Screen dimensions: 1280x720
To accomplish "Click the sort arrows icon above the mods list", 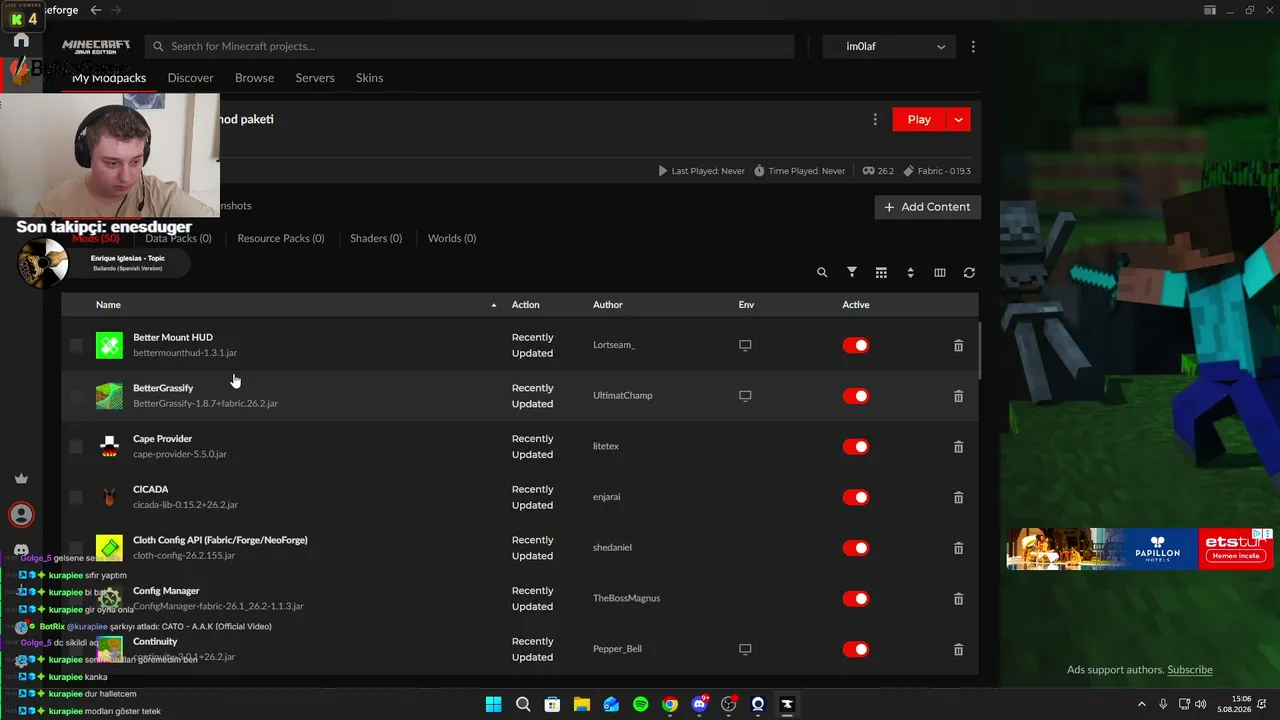I will 910,272.
